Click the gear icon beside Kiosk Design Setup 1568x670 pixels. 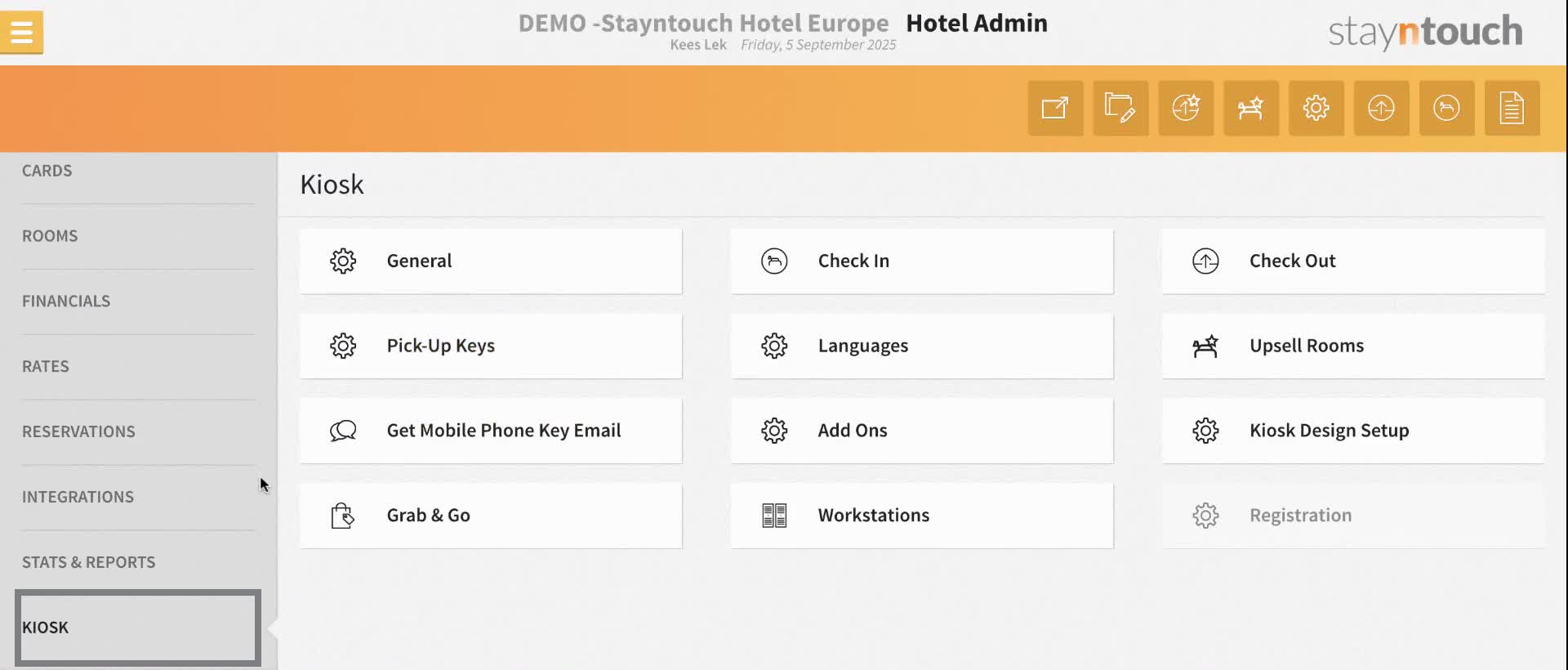coord(1205,431)
